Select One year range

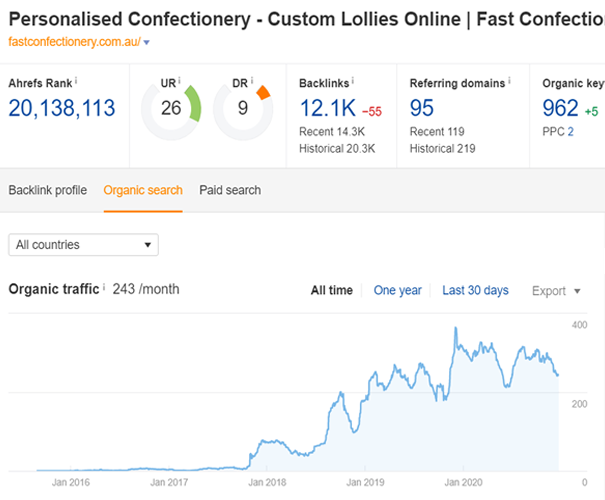click(397, 290)
